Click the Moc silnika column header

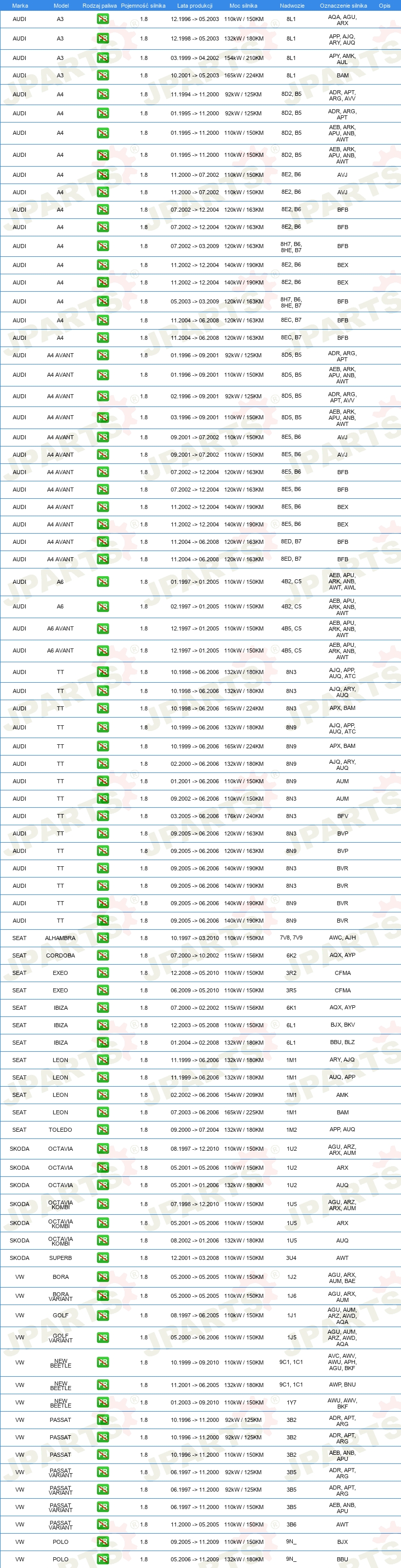click(x=244, y=6)
